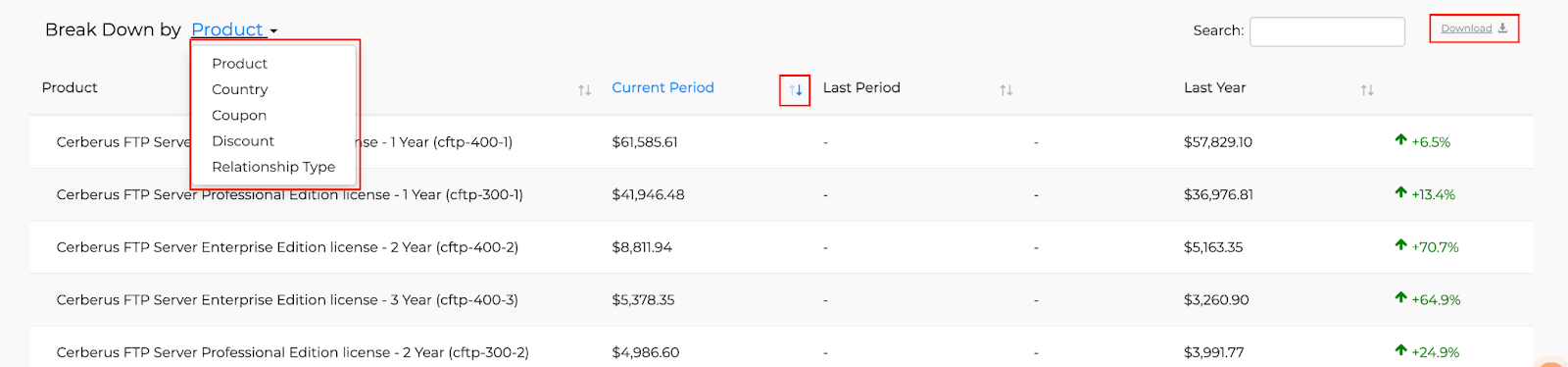
Task: Open the Break Down by Product dropdown
Action: coord(234,29)
